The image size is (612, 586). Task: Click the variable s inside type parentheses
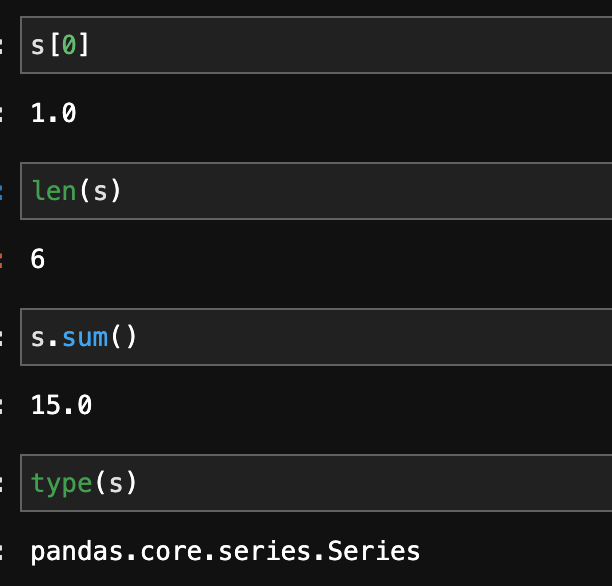(115, 484)
